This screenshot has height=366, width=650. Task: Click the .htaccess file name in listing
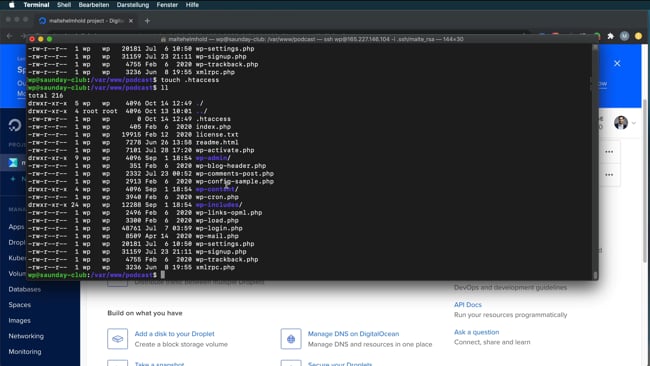[213, 119]
